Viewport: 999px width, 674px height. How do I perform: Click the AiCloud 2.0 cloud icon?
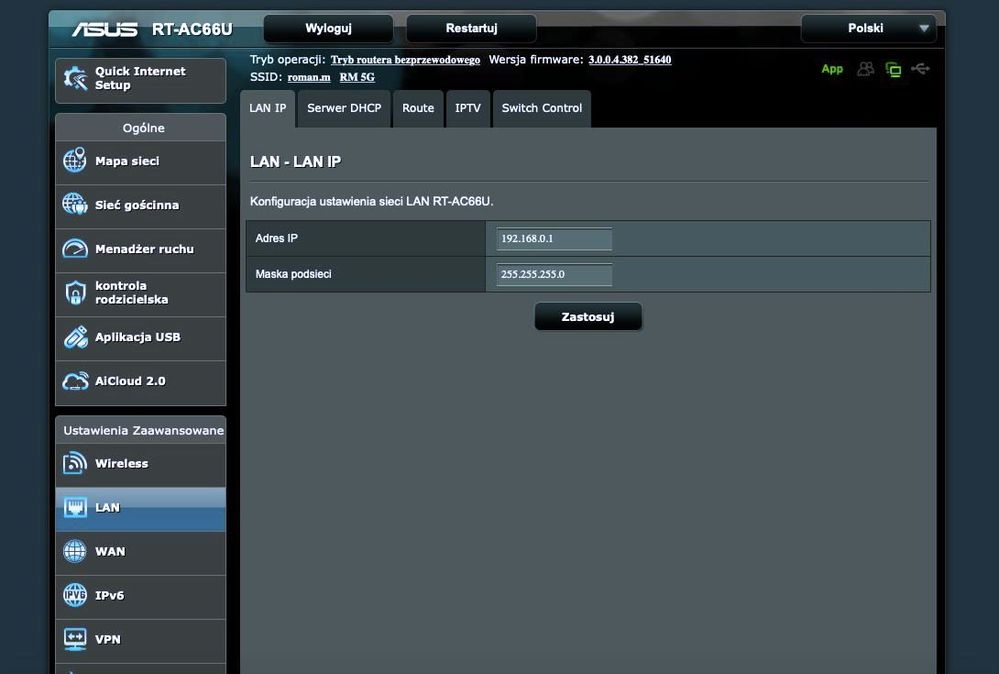click(75, 381)
